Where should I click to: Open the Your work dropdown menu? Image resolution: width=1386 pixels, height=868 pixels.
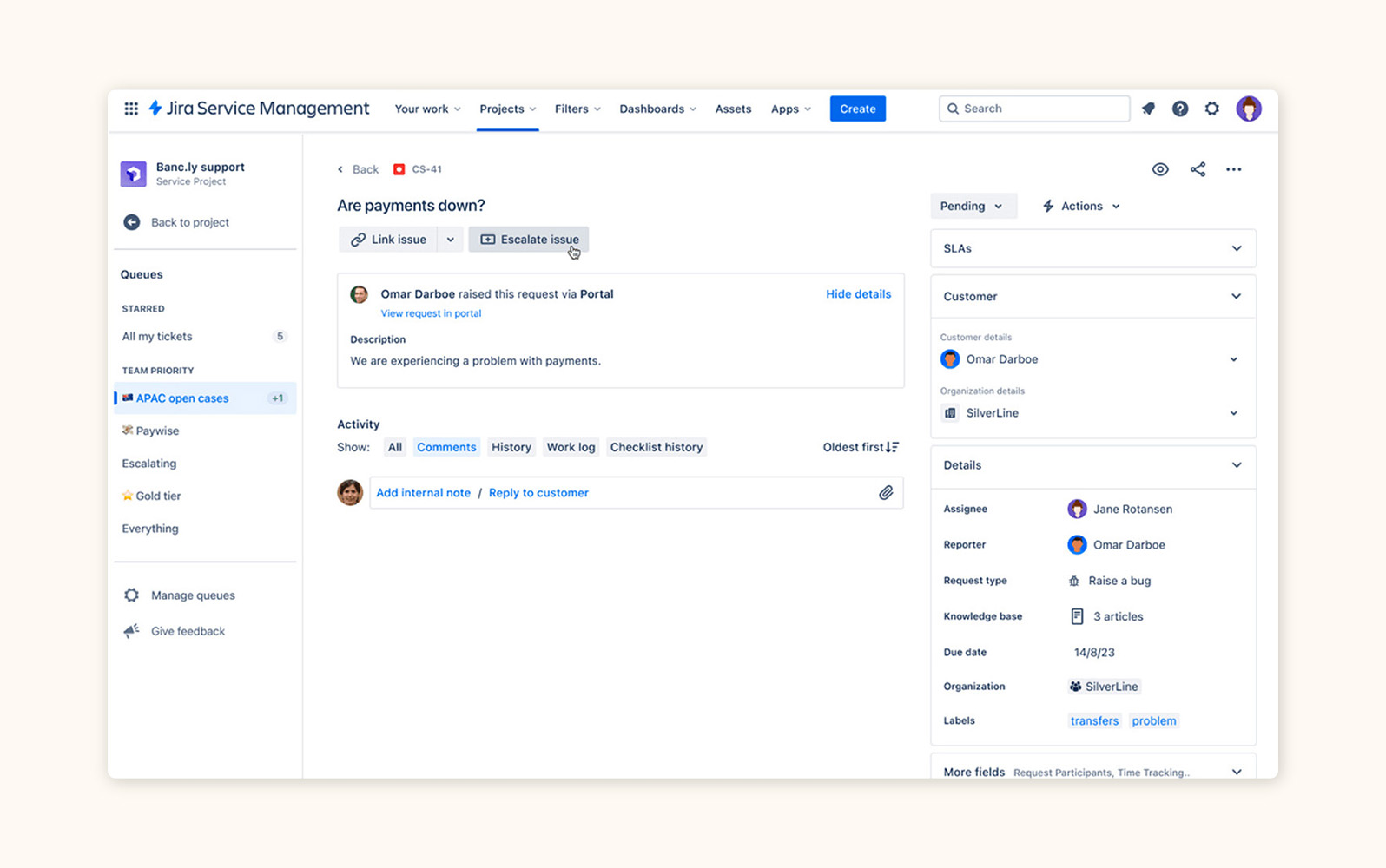click(427, 108)
